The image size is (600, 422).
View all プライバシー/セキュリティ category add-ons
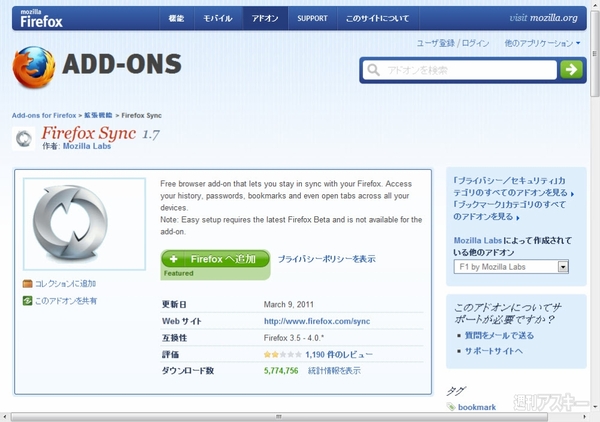click(513, 187)
